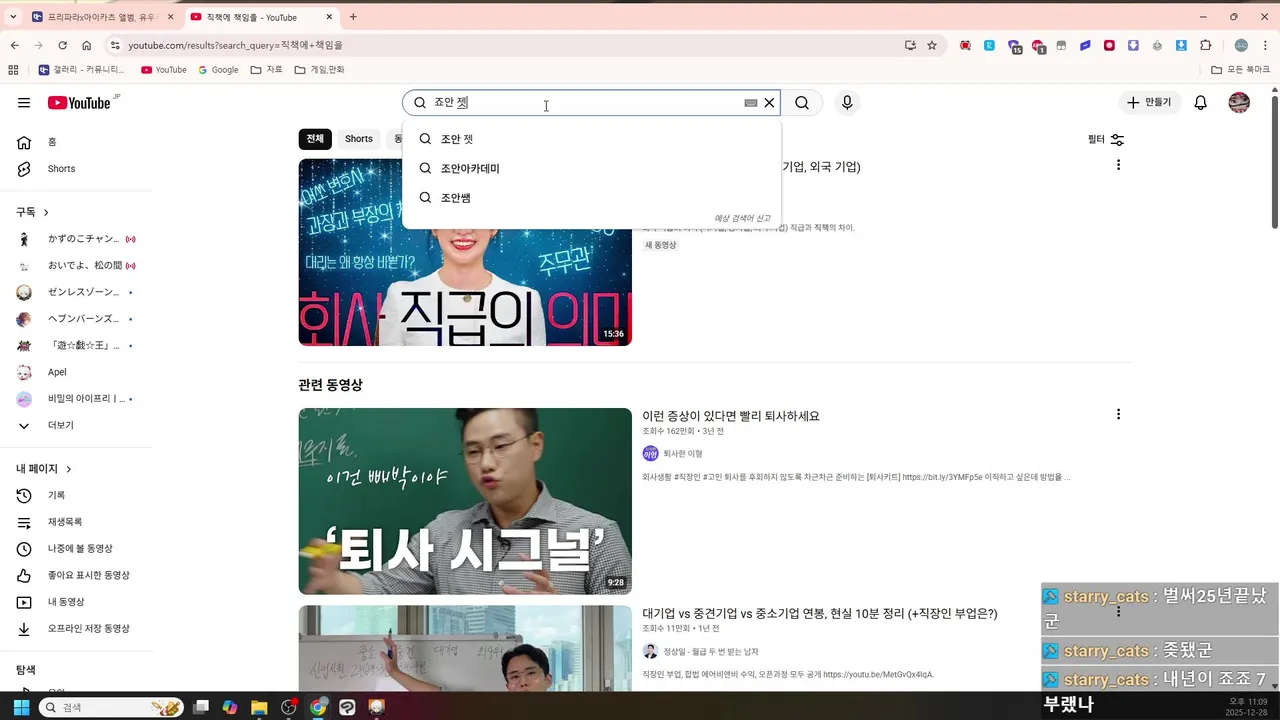Open title 이런 증상이 있다면 빨리 퇴사하세요
Image resolution: width=1280 pixels, height=720 pixels.
[731, 416]
